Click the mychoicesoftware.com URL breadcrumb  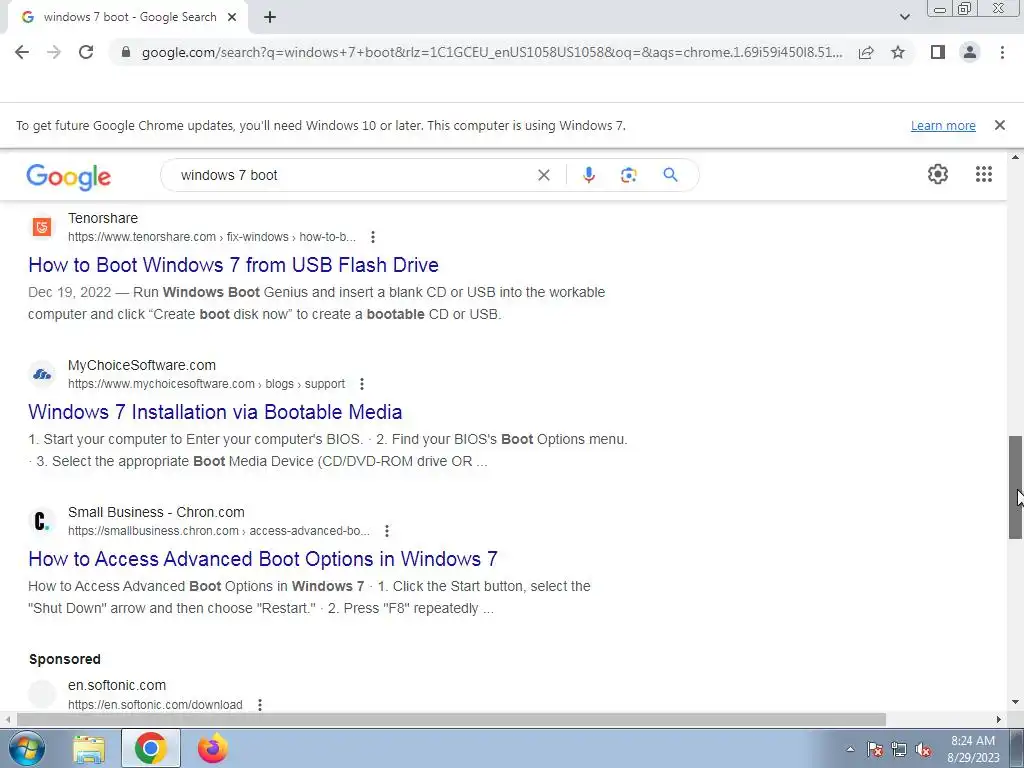pyautogui.click(x=206, y=384)
